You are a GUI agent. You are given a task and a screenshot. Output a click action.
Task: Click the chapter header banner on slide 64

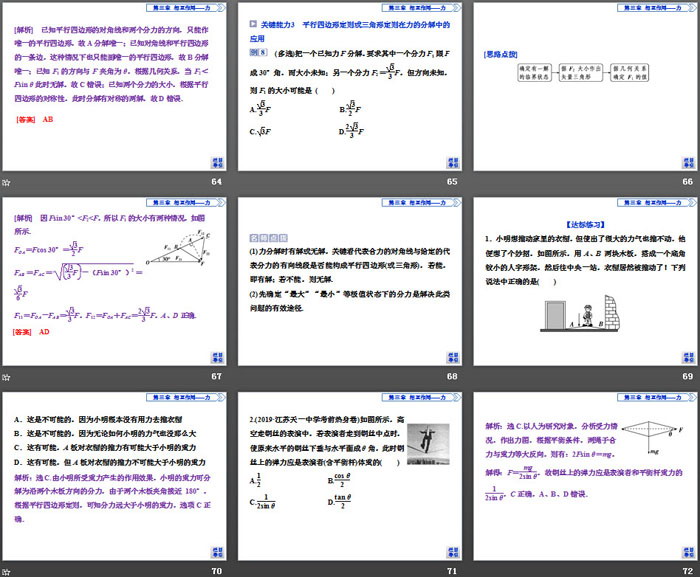click(x=186, y=8)
